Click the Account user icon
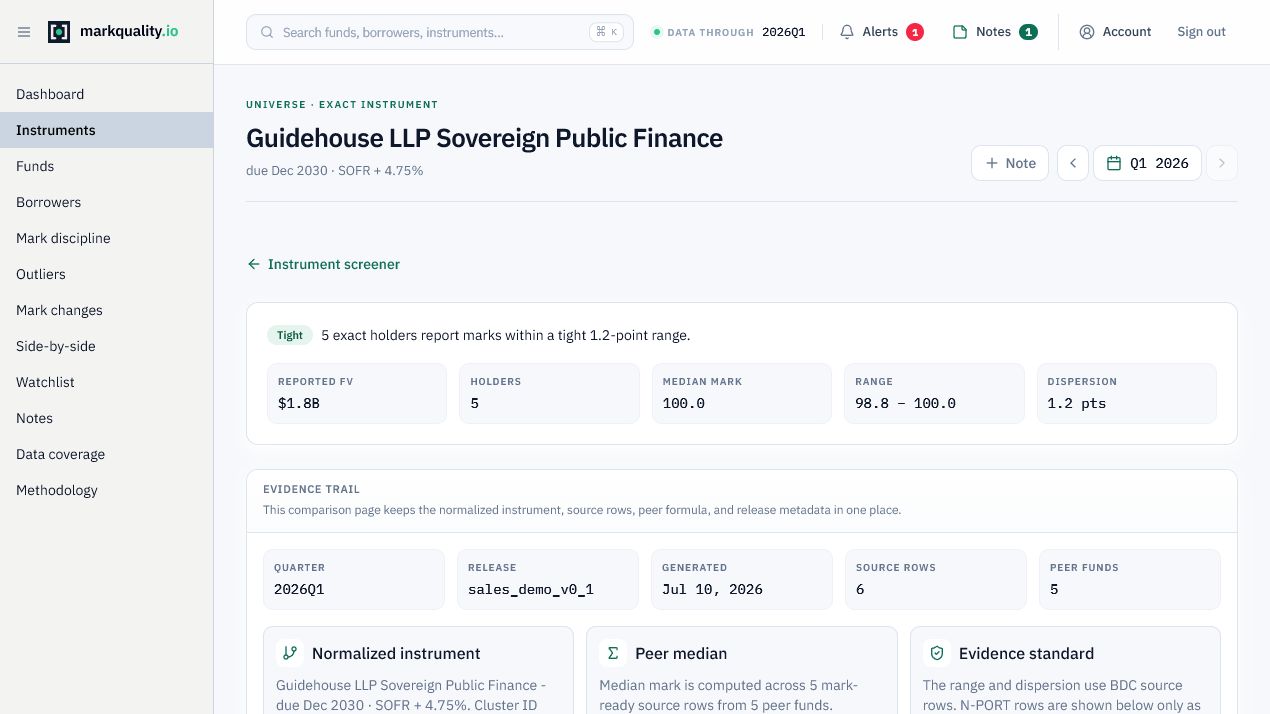The image size is (1270, 714). (1087, 32)
